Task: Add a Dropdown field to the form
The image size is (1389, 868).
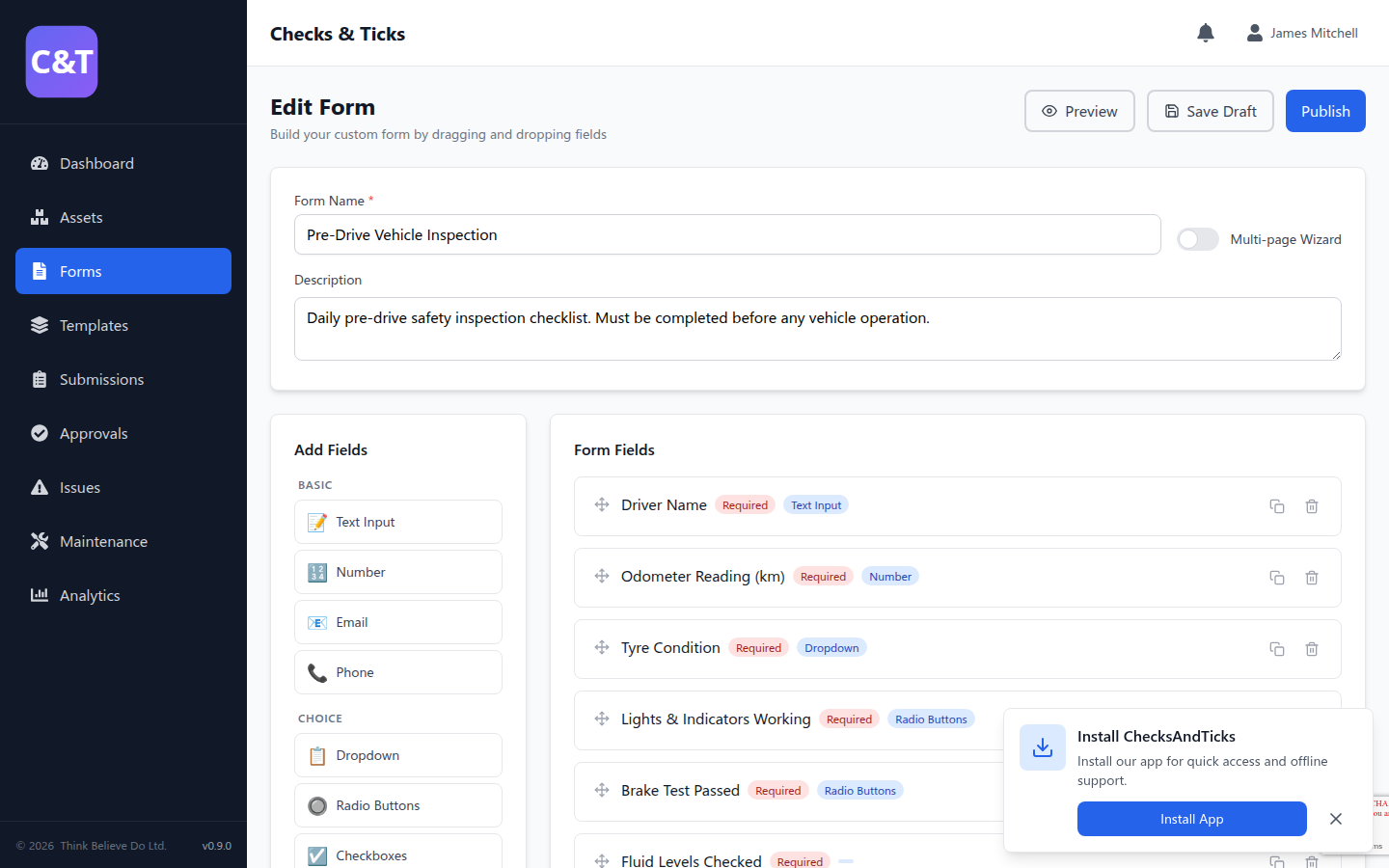Action: (397, 755)
